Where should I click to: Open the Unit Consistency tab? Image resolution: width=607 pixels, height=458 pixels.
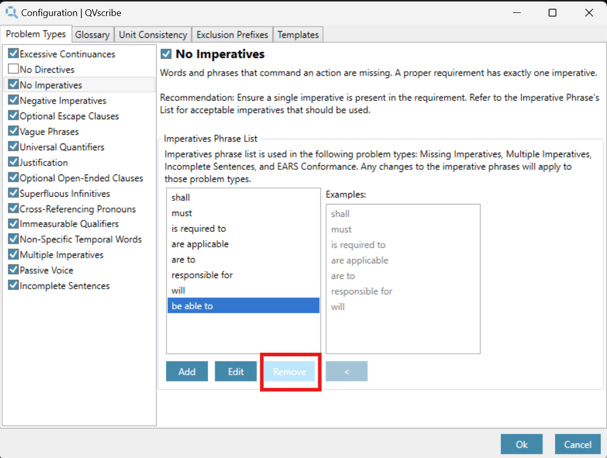tap(153, 35)
